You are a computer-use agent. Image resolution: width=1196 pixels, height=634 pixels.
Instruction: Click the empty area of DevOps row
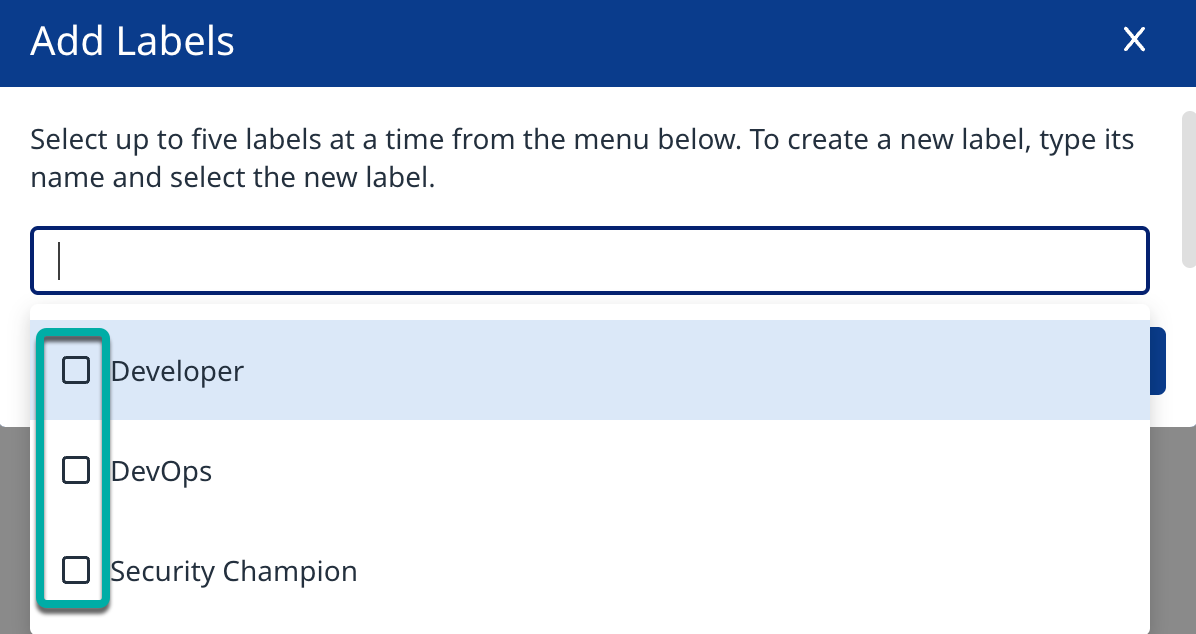700,470
